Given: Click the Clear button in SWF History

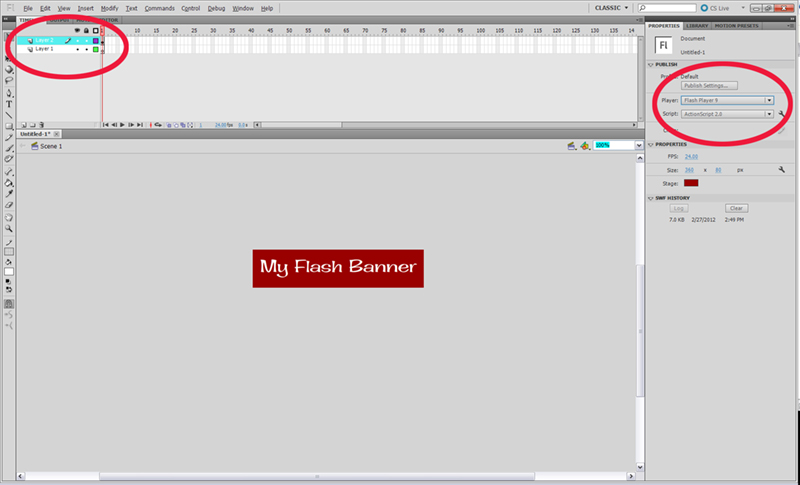Looking at the screenshot, I should click(x=736, y=208).
